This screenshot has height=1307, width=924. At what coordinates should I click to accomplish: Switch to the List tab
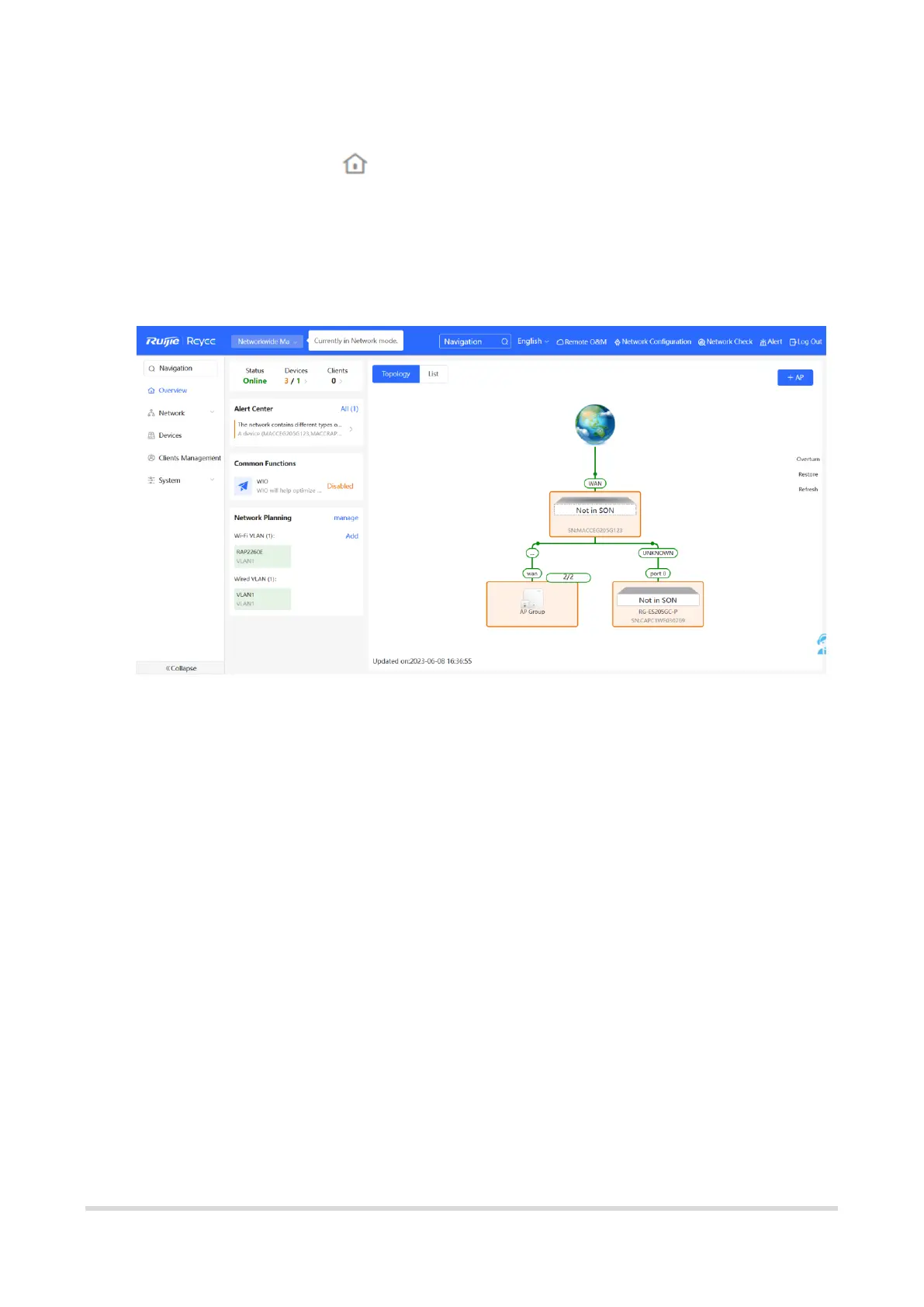433,374
